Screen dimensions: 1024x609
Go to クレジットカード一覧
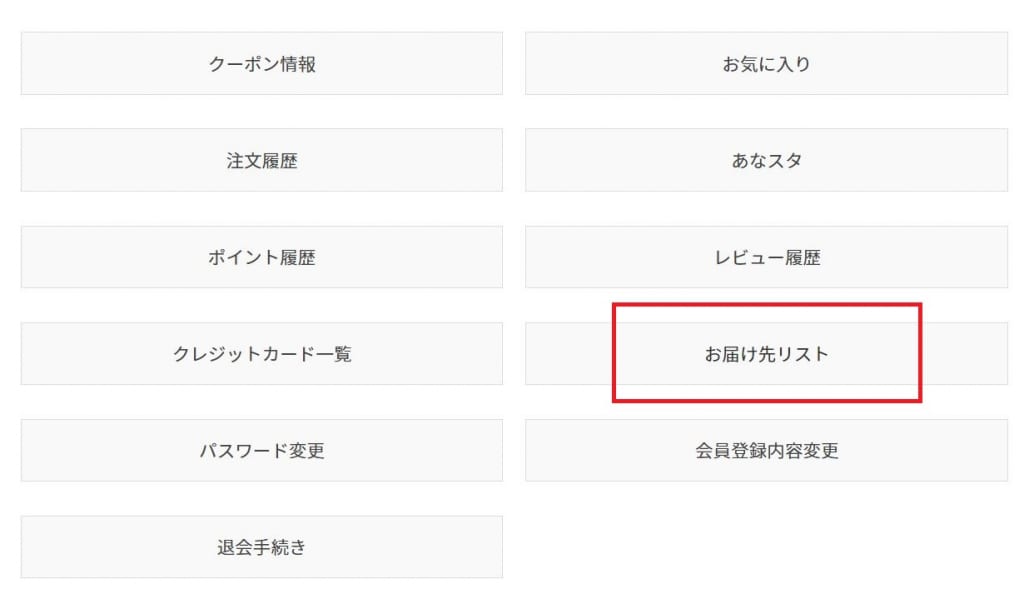point(262,354)
